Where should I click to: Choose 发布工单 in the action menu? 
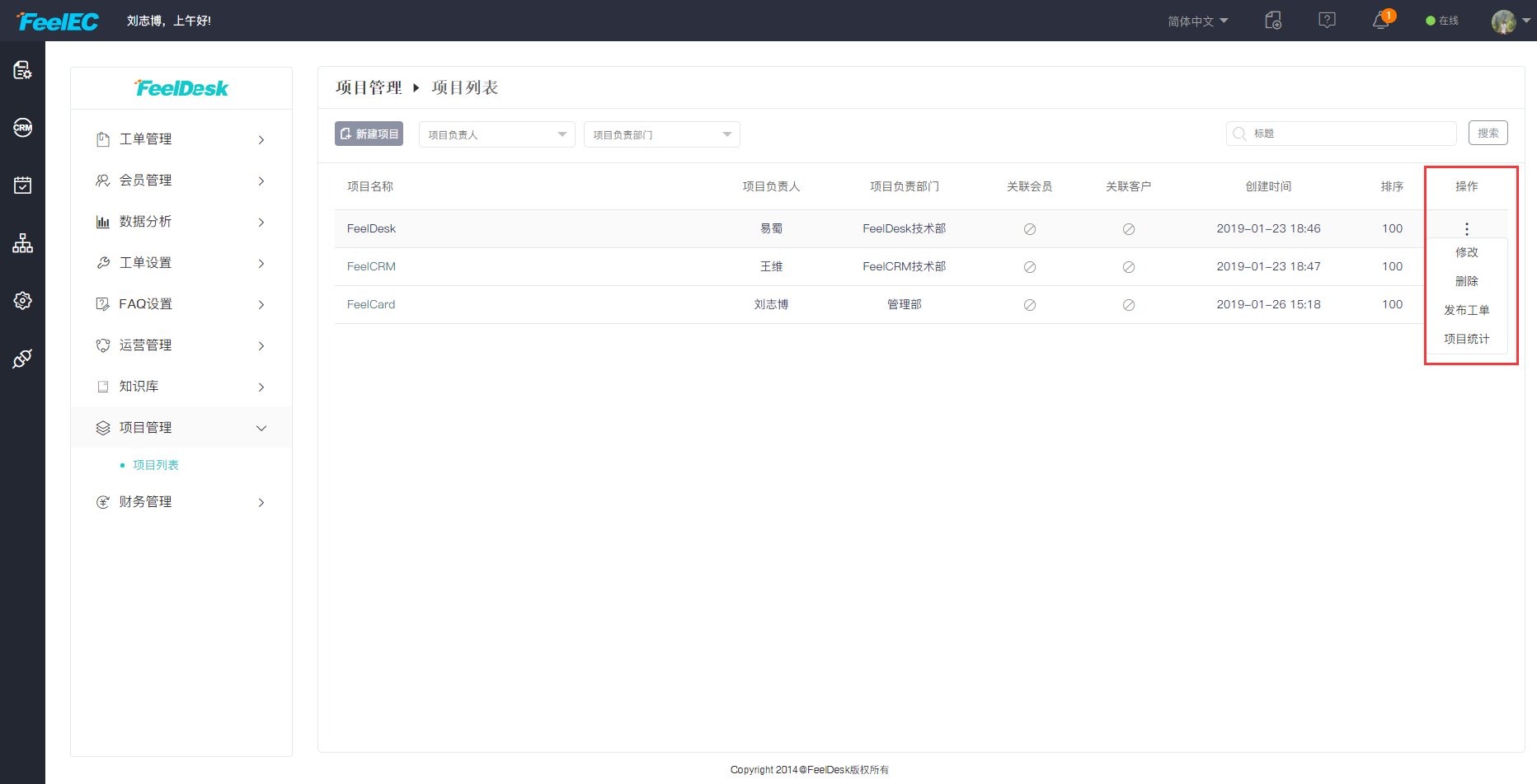coord(1467,310)
